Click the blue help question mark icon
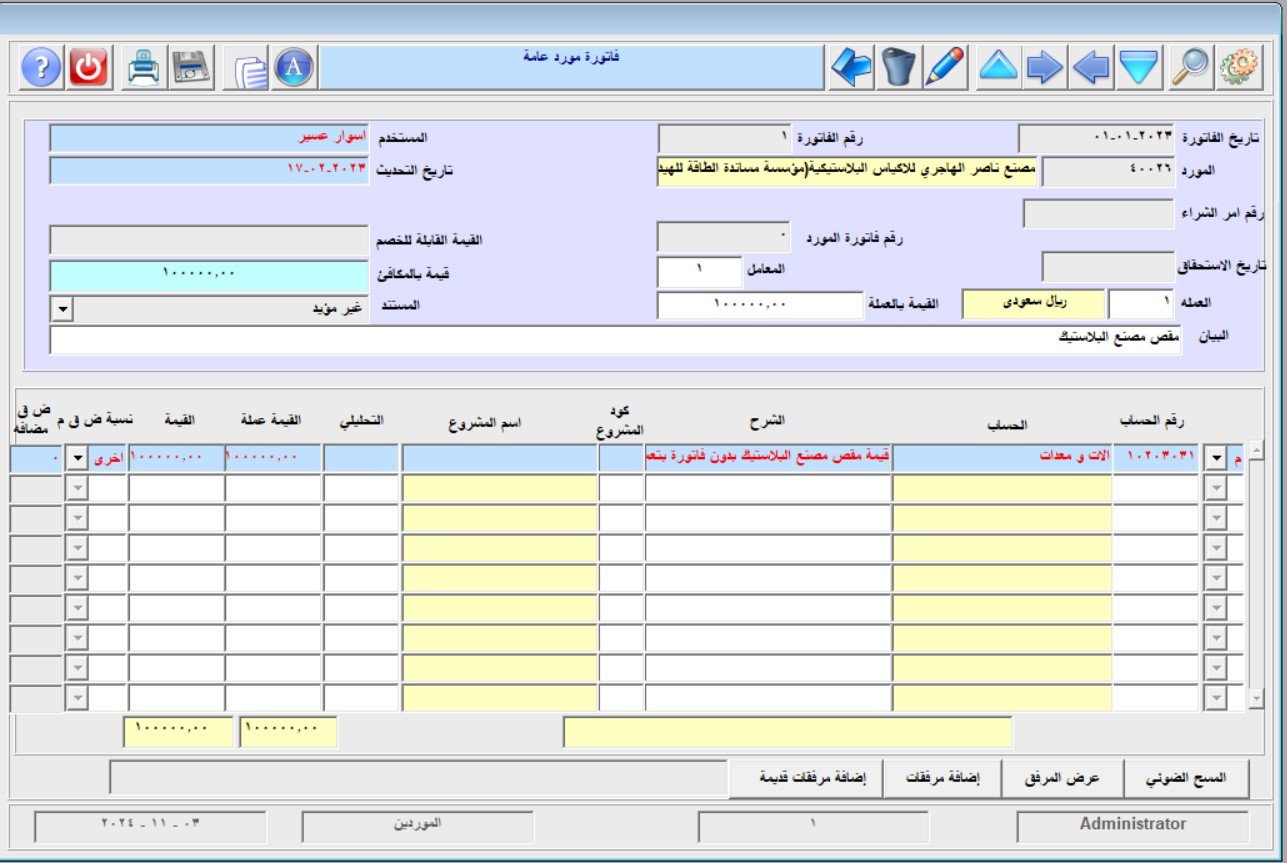This screenshot has height=863, width=1287. click(41, 68)
